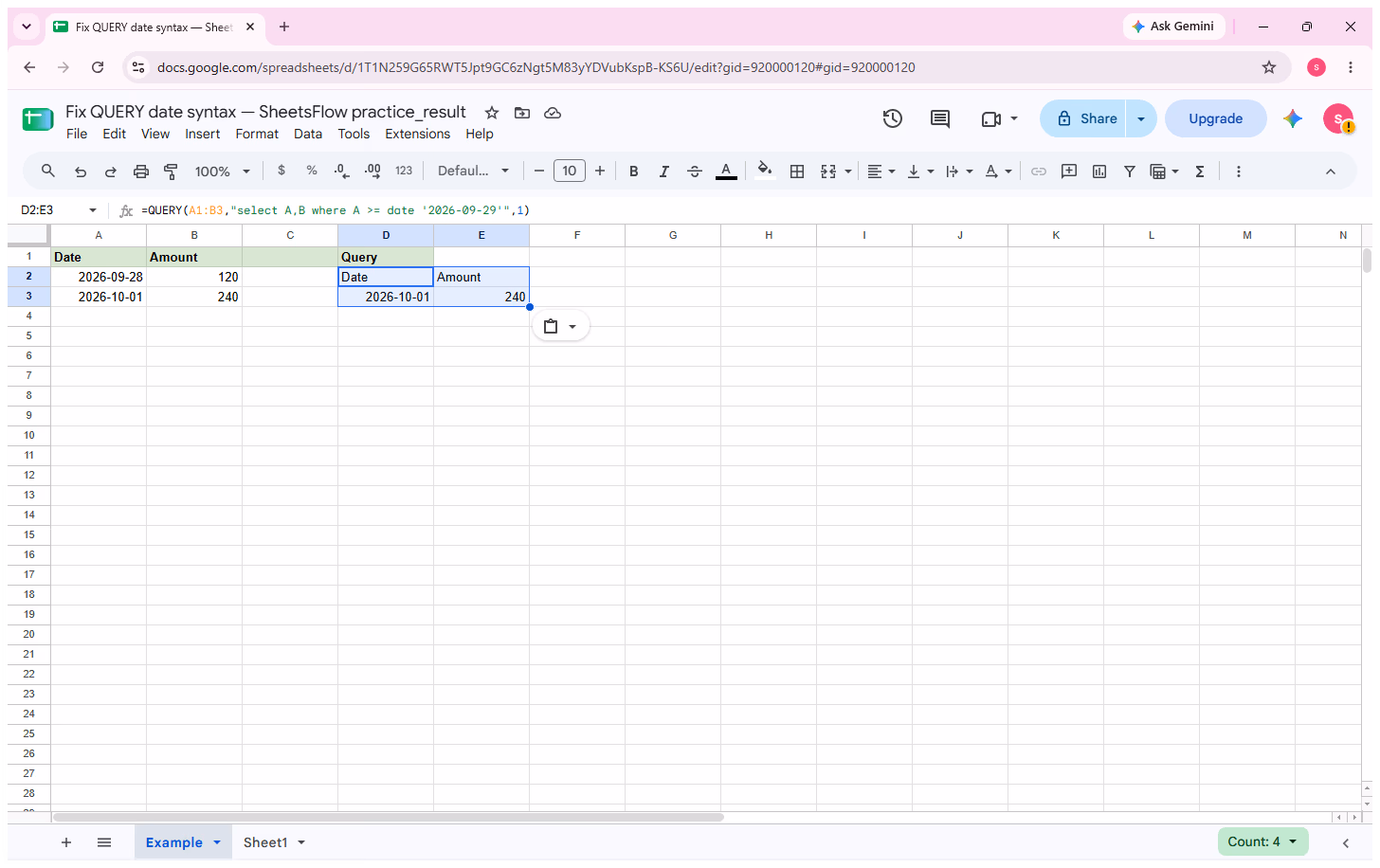This screenshot has height=868, width=1380.
Task: Toggle strikethrough formatting
Action: 695,172
